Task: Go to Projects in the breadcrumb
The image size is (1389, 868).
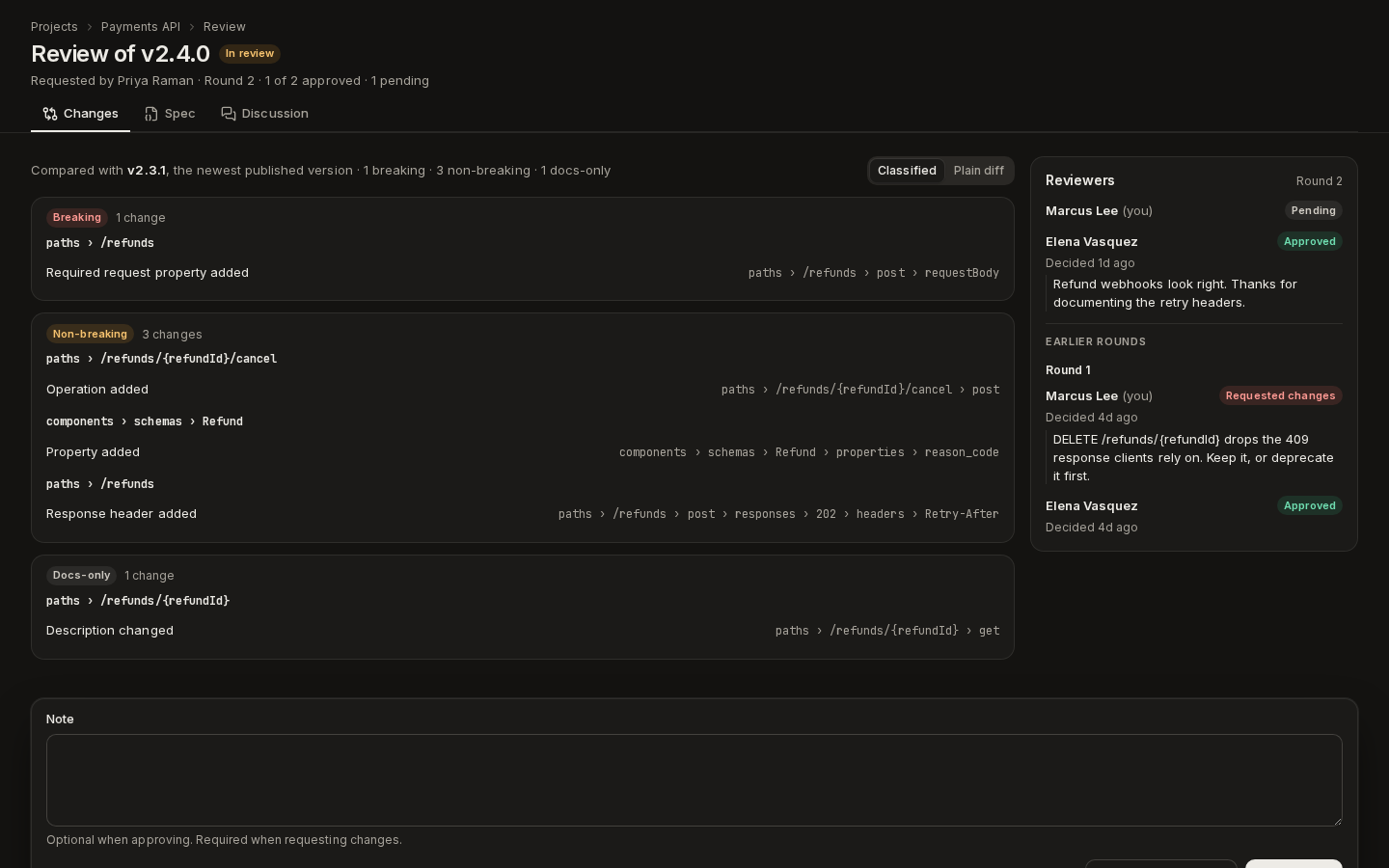Action: point(54,27)
